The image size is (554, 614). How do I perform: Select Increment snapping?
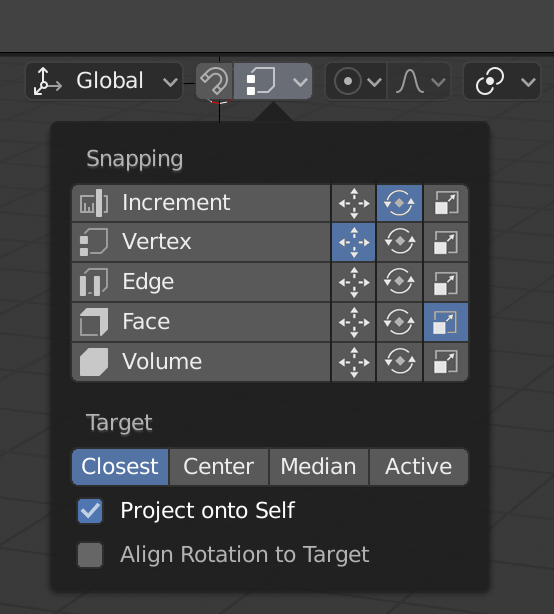pyautogui.click(x=201, y=203)
